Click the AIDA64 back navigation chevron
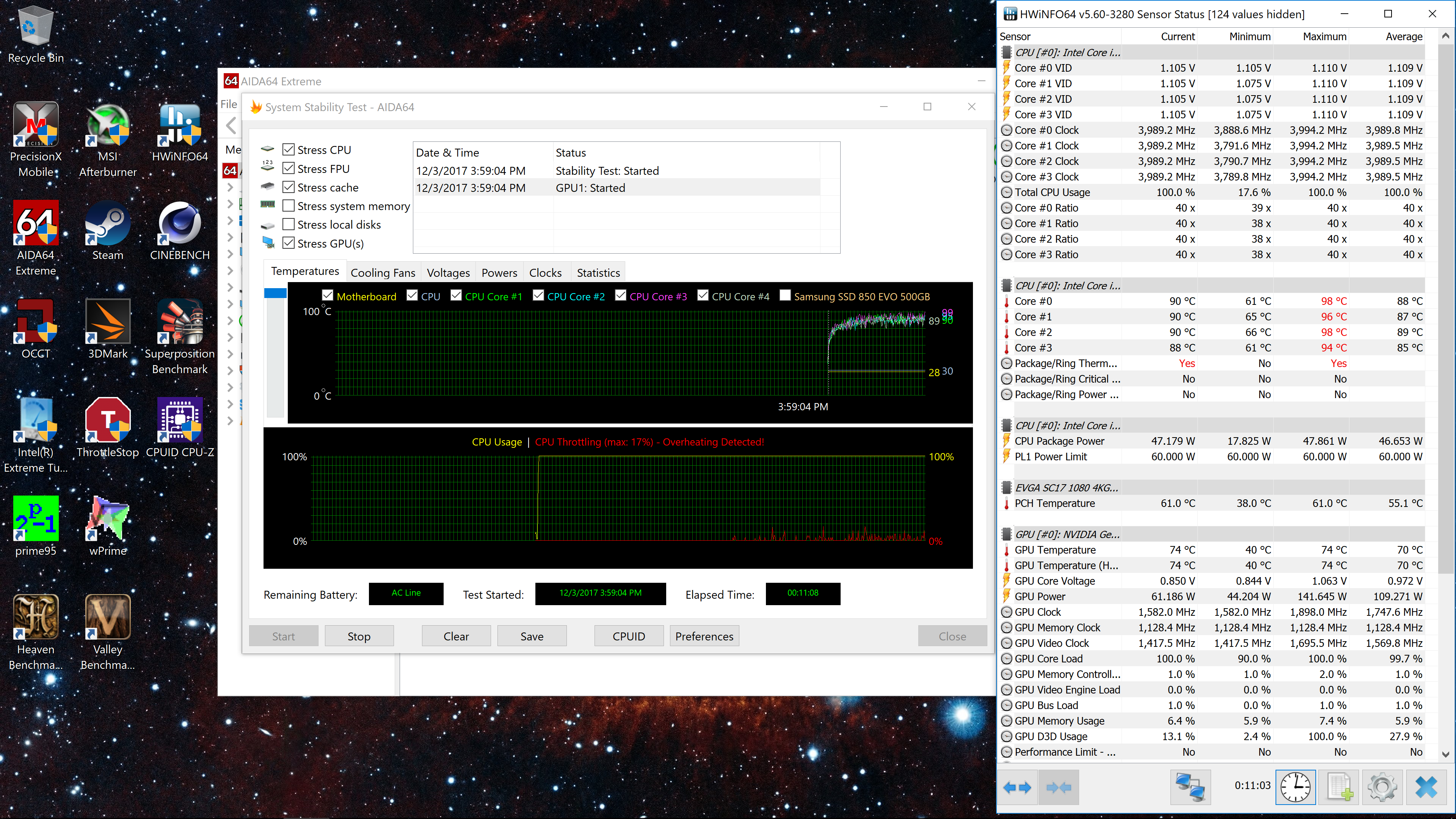Screen dimensions: 1456x819 coord(231,125)
